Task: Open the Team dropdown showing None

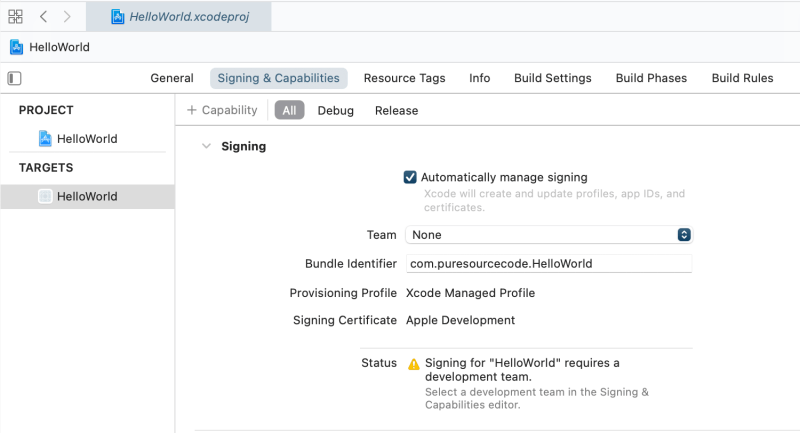Action: 549,235
